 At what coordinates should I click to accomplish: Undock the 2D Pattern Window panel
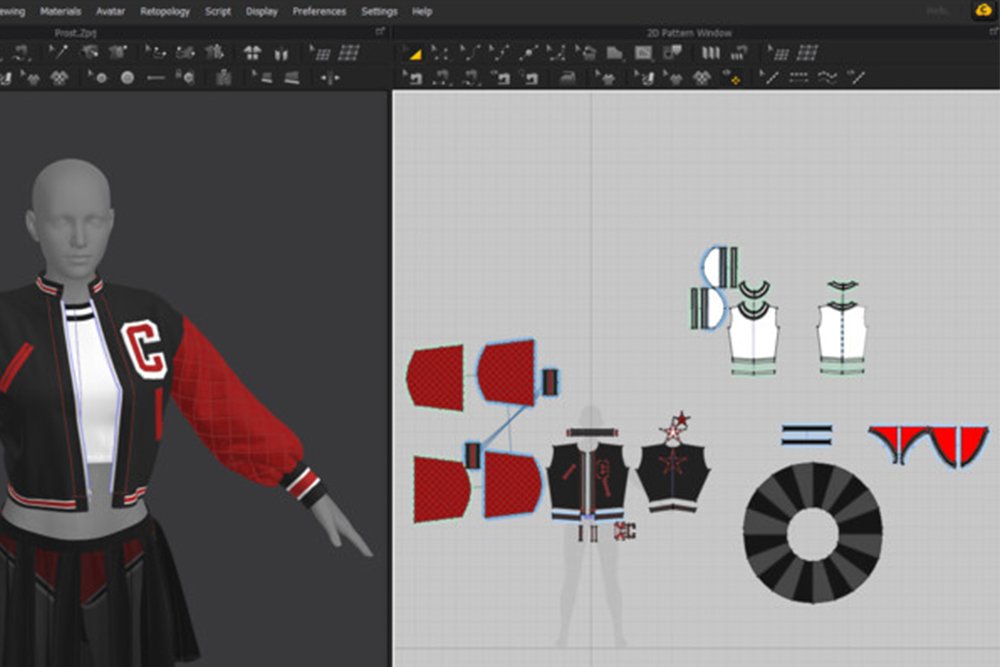coord(991,32)
